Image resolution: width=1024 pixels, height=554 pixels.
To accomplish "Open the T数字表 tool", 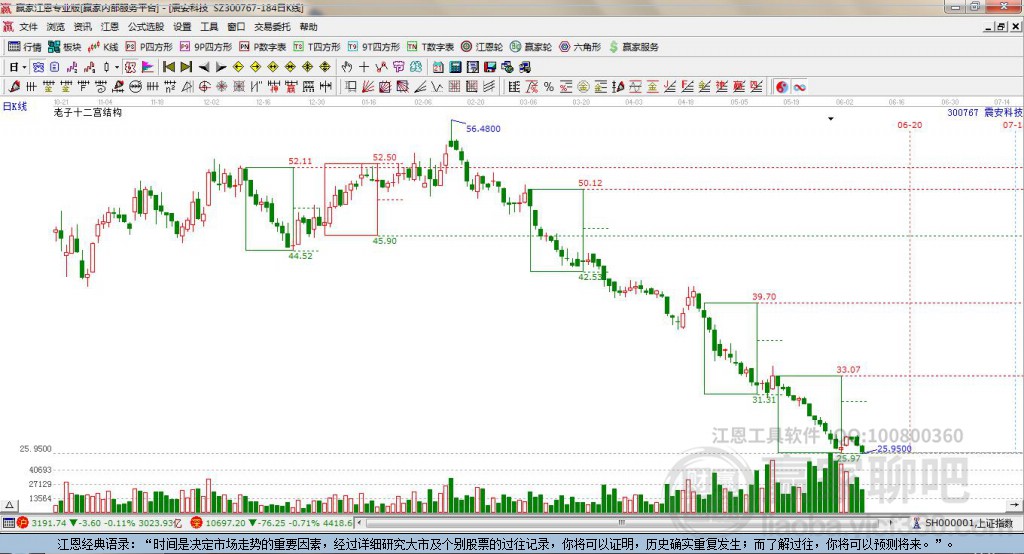I will [x=430, y=47].
